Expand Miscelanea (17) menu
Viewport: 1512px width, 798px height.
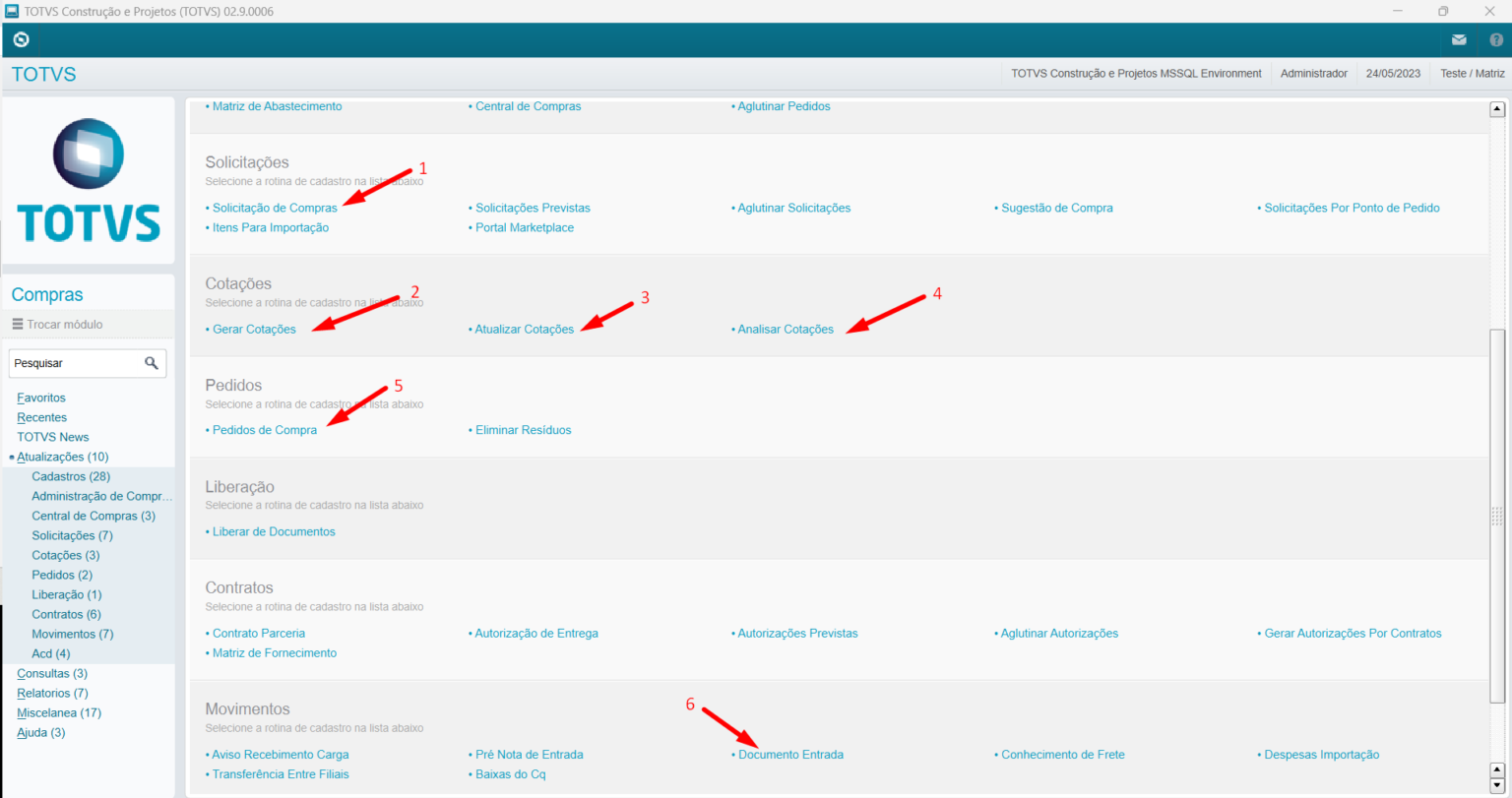(59, 712)
